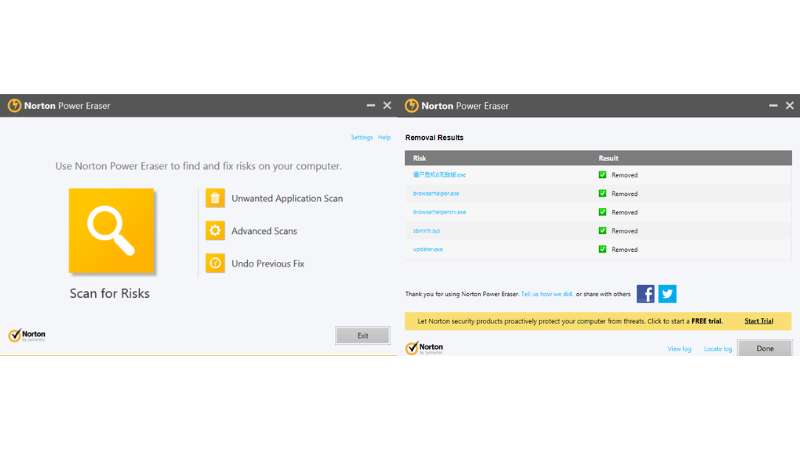Close the left Norton Power Eraser window
Screen dimensions: 800x450
(387, 105)
